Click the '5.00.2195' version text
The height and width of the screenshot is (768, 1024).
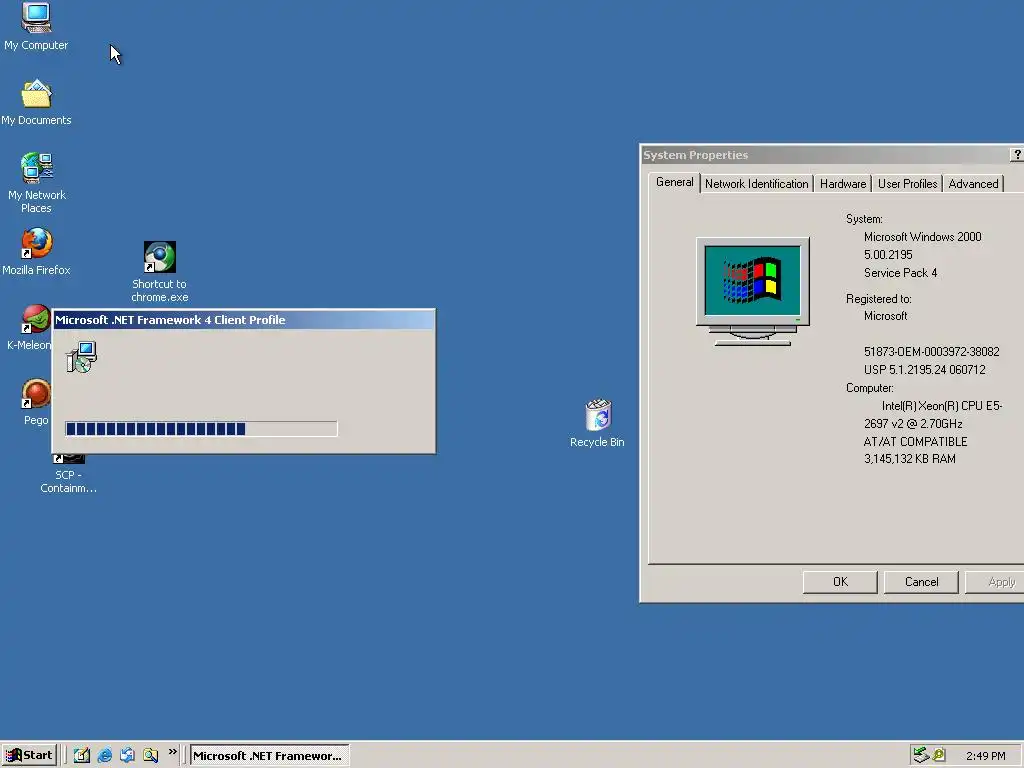coord(888,255)
